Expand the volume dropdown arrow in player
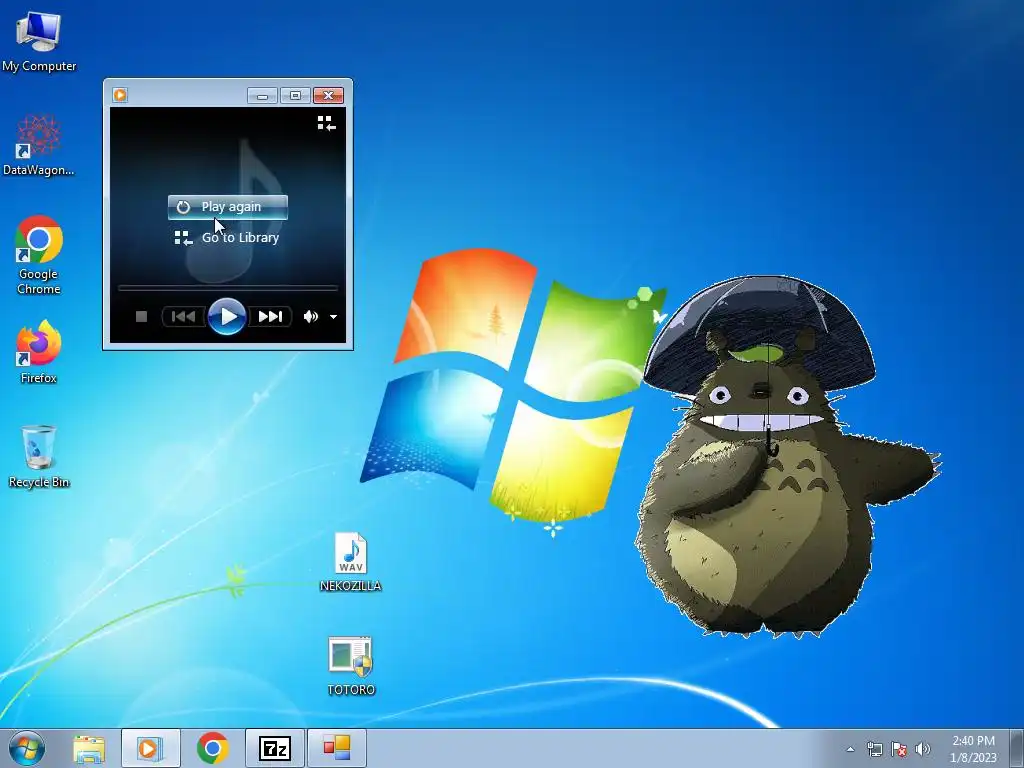1024x768 pixels. 333,317
